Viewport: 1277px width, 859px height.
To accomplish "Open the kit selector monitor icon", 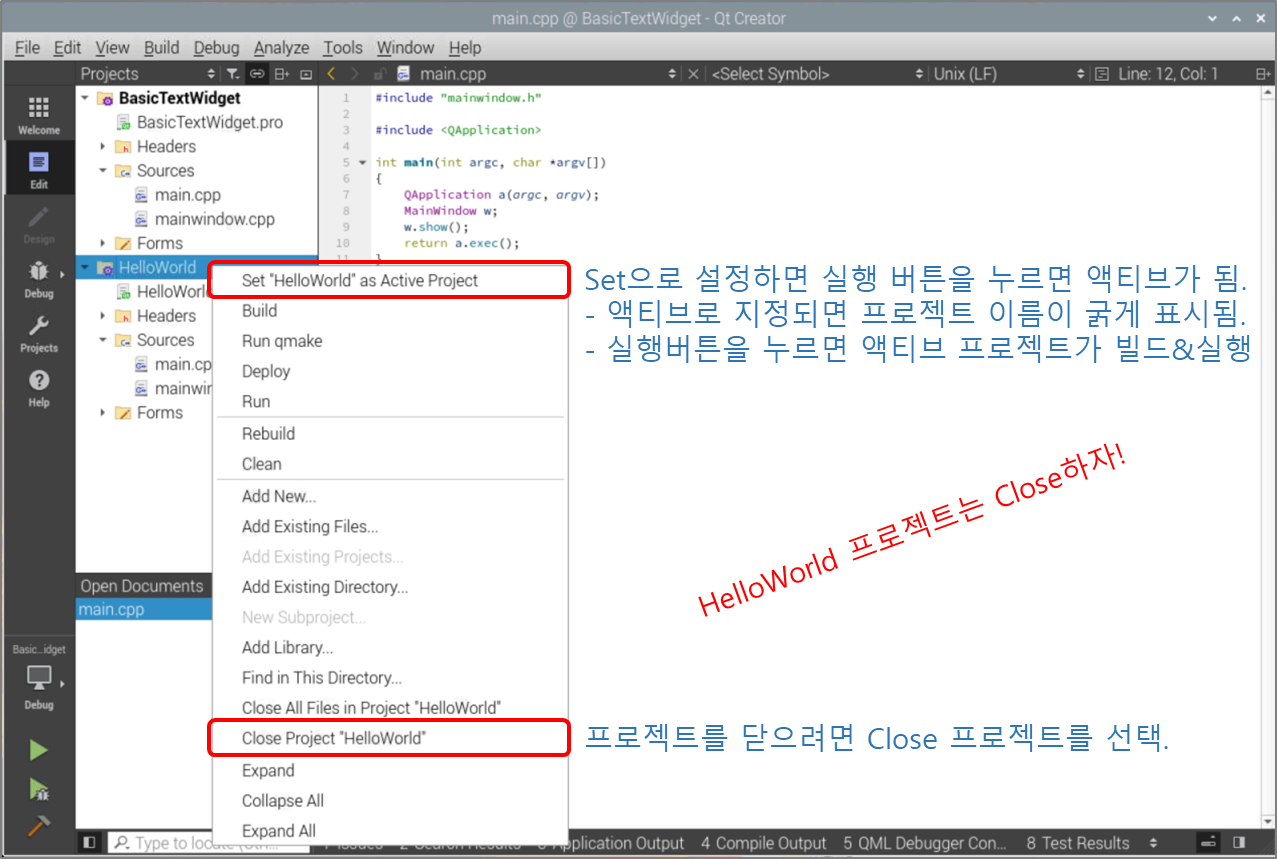I will tap(38, 677).
